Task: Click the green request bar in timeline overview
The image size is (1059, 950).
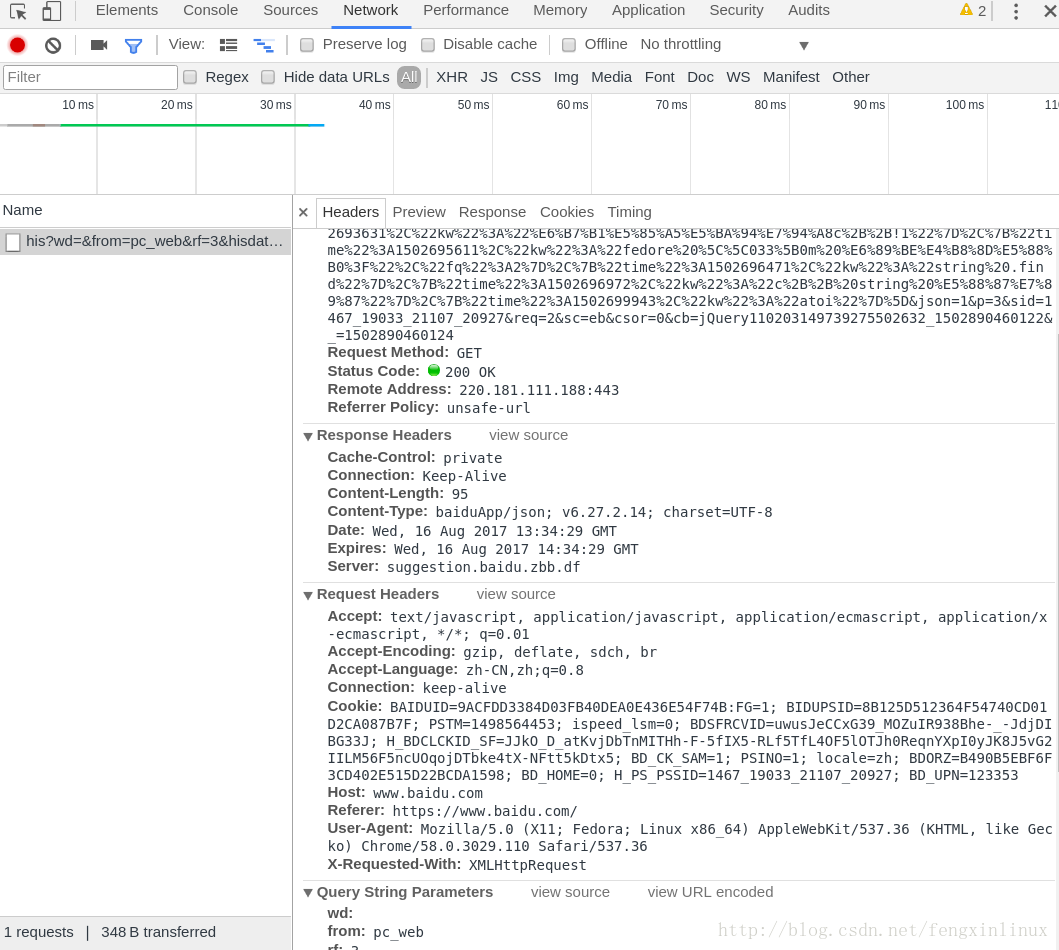Action: pyautogui.click(x=184, y=125)
